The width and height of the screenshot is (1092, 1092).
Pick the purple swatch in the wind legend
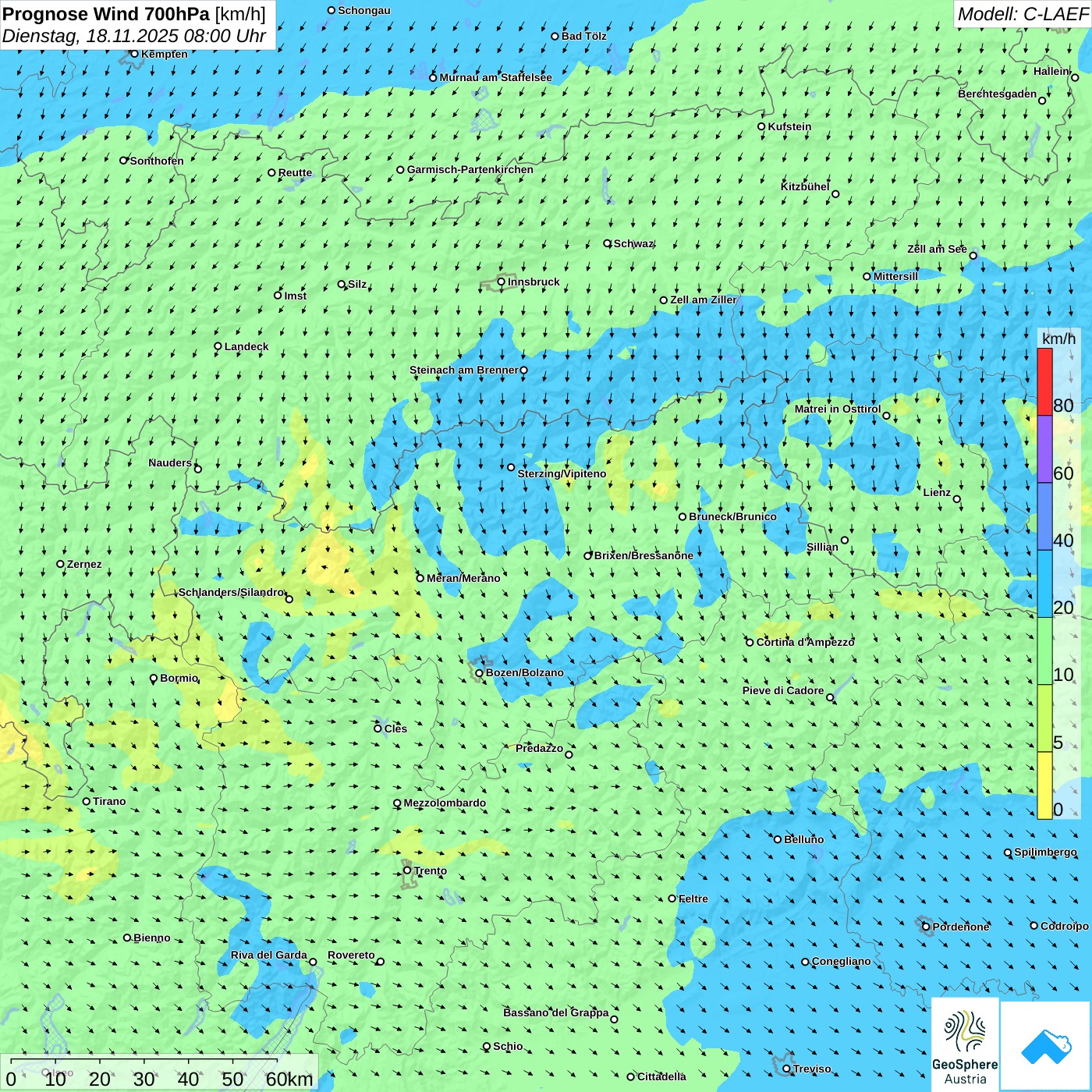(1044, 449)
